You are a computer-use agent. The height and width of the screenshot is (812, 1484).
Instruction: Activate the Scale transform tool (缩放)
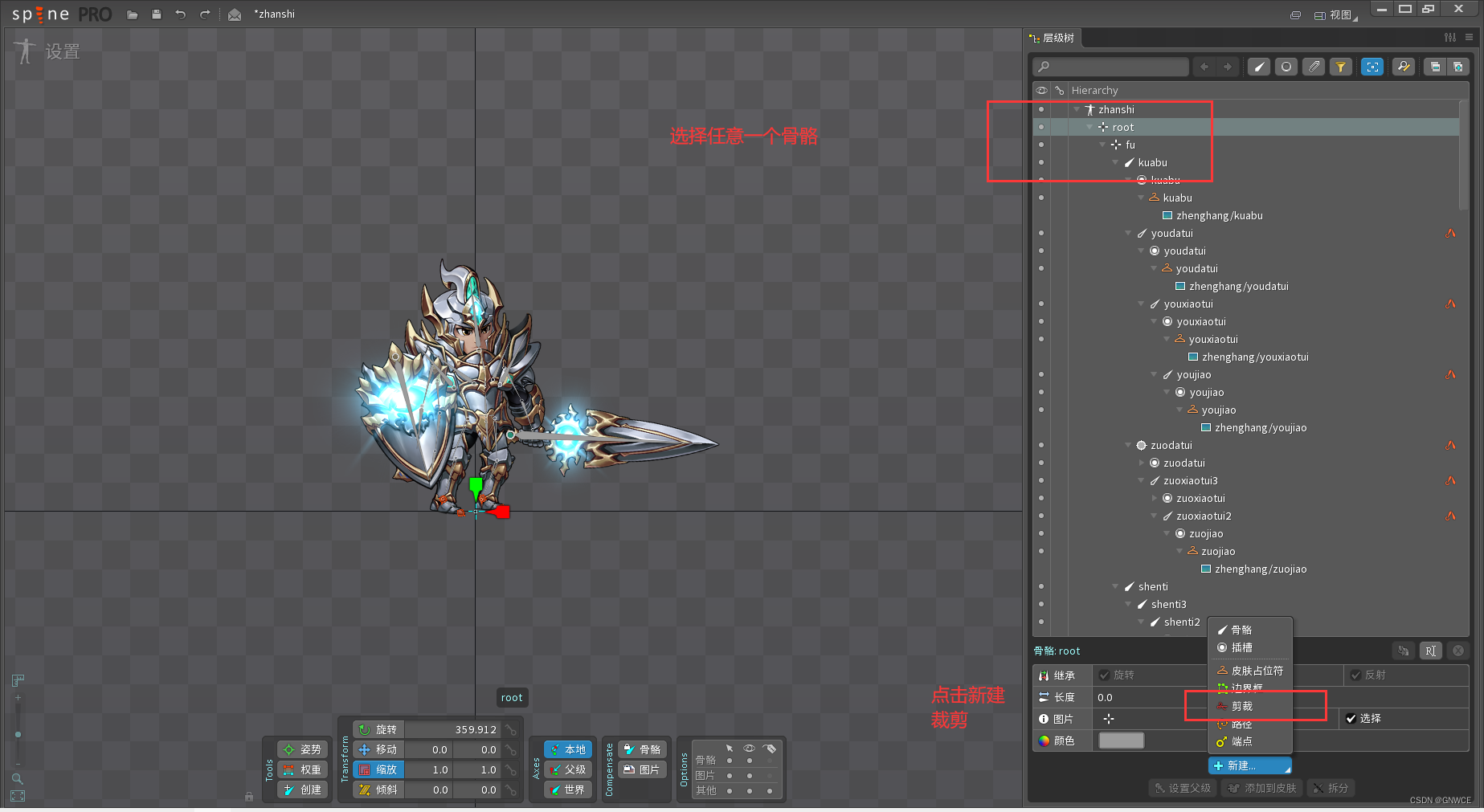click(378, 769)
